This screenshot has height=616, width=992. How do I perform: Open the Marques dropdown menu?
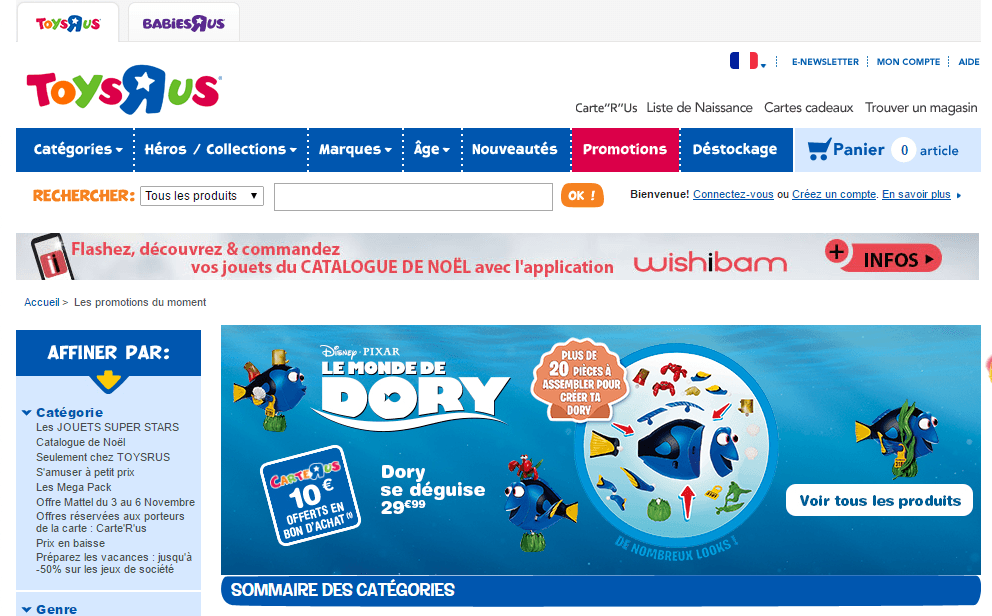(355, 149)
